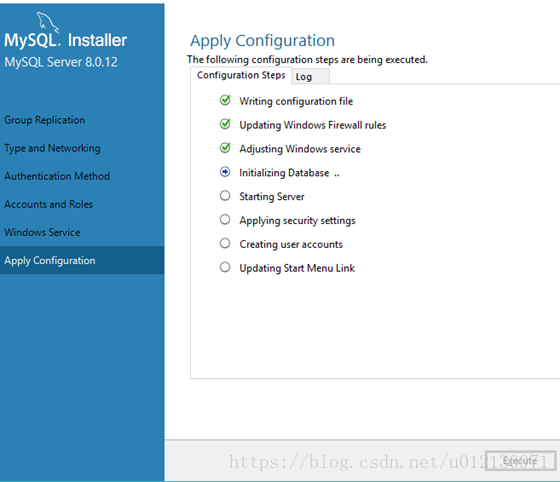Click the 'Apply Configuration' page heading
The image size is (560, 482).
[262, 41]
